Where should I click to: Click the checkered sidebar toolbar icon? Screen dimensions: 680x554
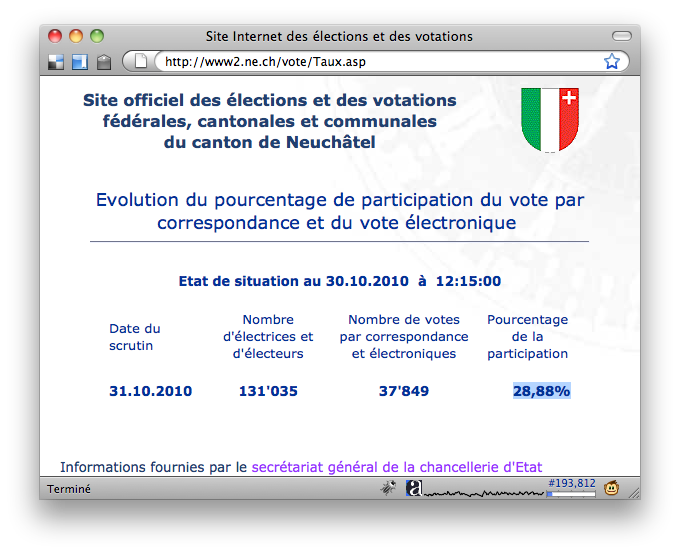point(56,62)
